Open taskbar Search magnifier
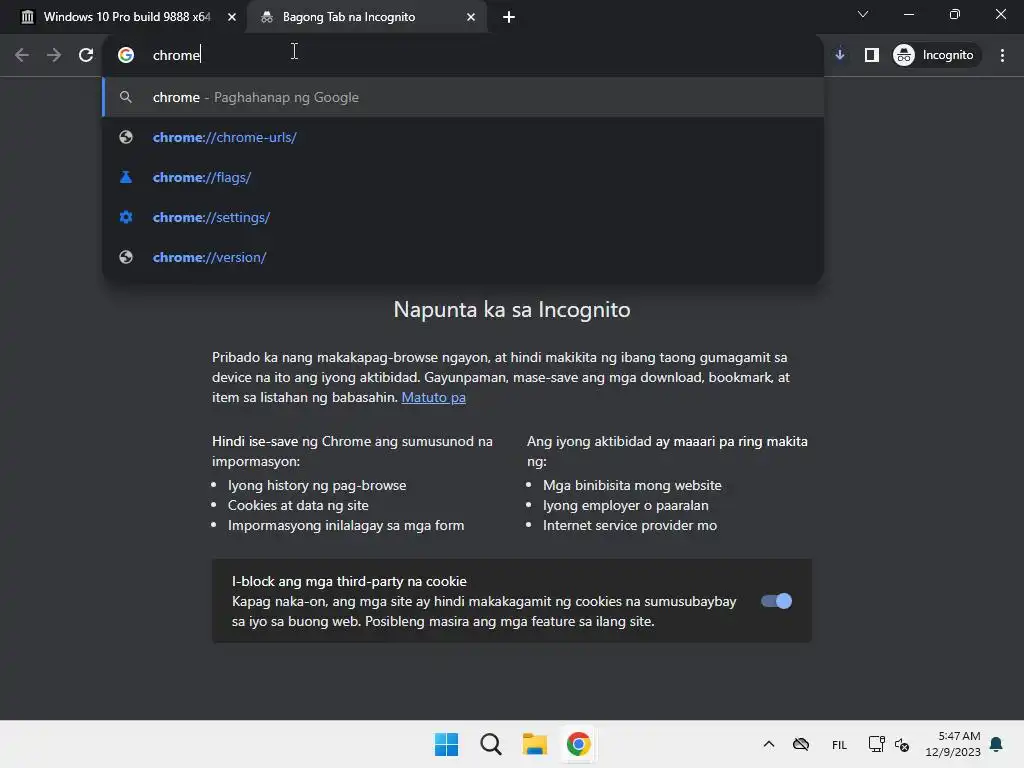This screenshot has height=768, width=1024. tap(490, 744)
